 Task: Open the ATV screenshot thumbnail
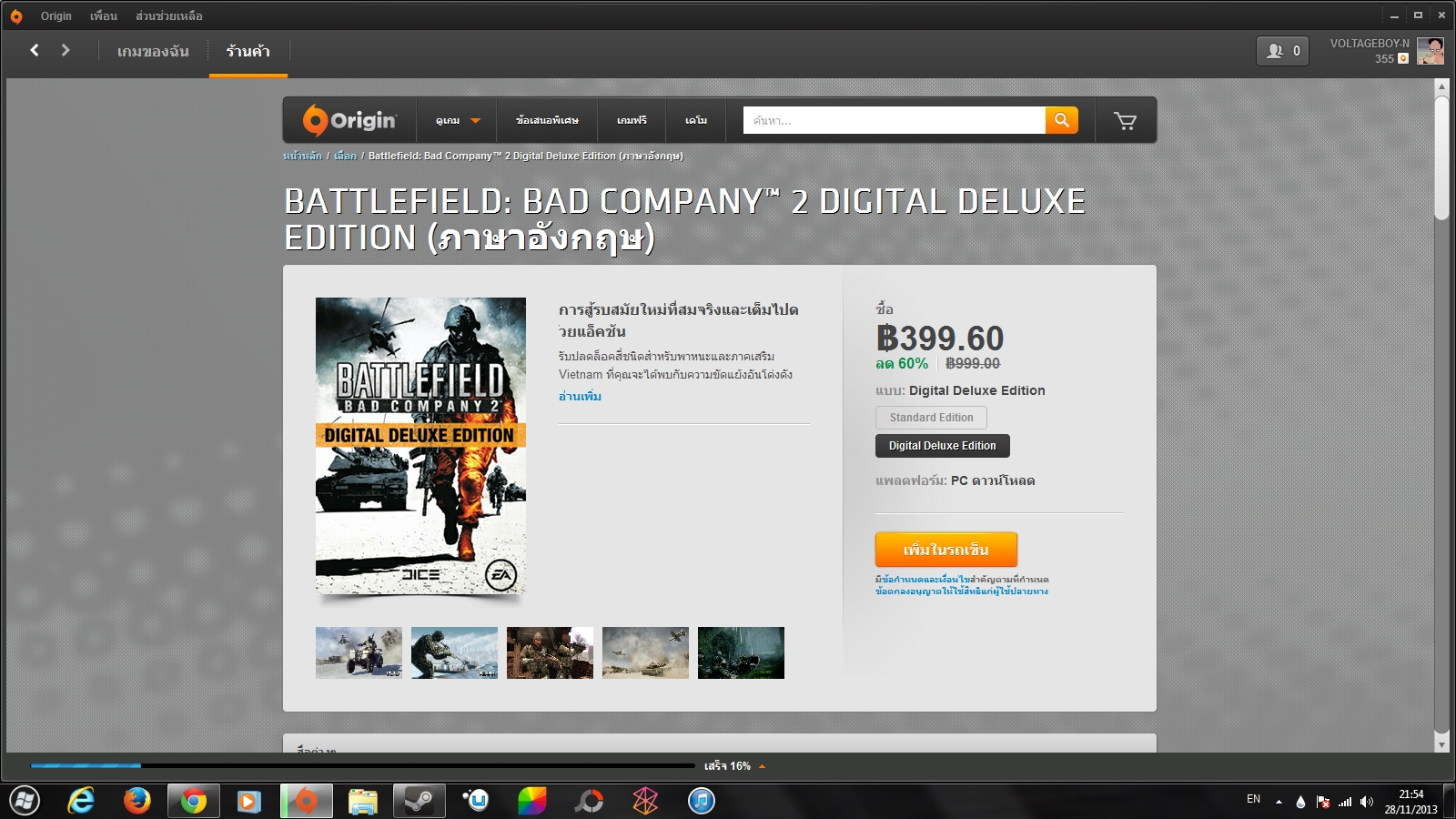359,652
